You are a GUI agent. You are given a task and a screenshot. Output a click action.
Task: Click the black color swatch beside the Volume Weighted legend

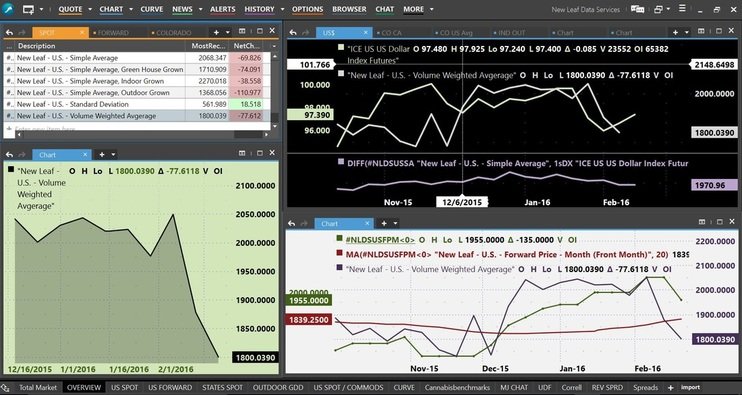[x=11, y=170]
